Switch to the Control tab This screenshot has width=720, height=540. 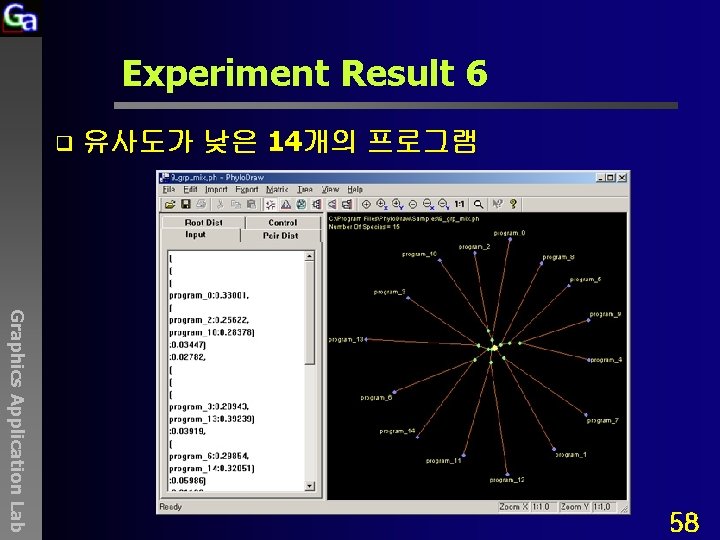[x=283, y=222]
